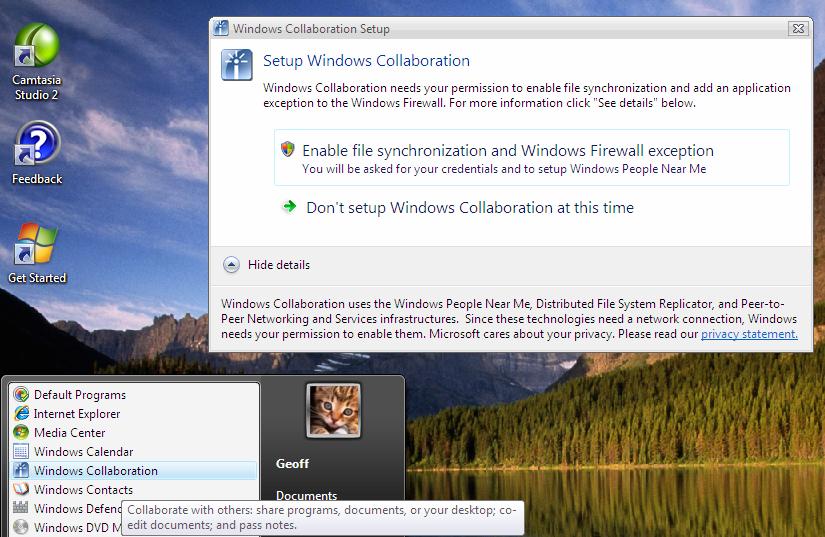The height and width of the screenshot is (537, 825).
Task: Open Windows Contacts from the Start menu
Action: tap(135, 489)
